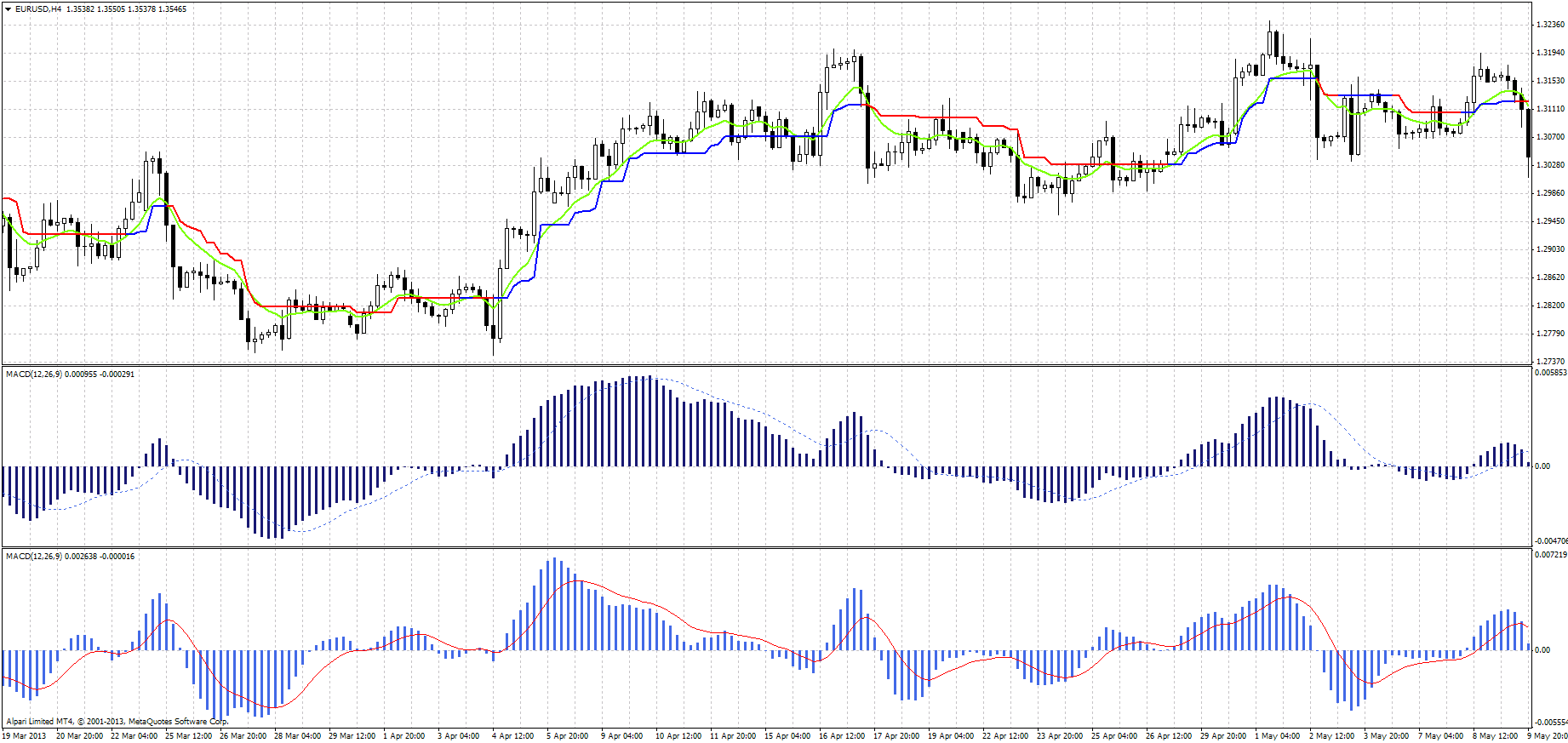Click the 10 Apr 12:00 time label

click(x=678, y=736)
